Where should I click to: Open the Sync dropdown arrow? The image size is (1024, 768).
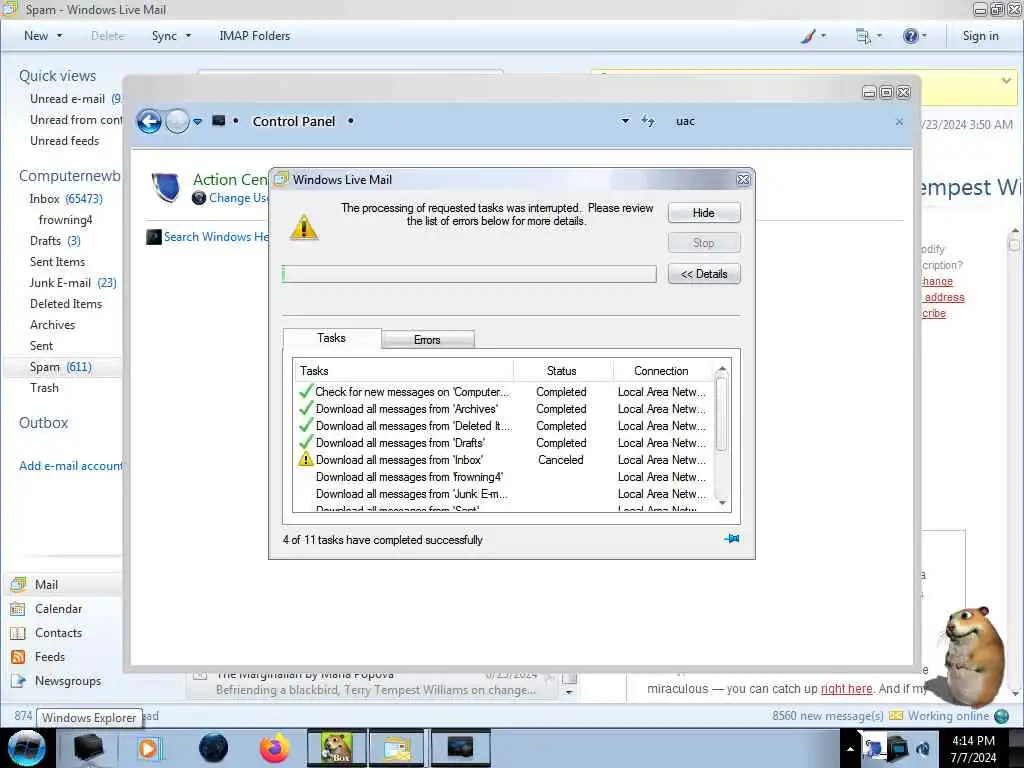tap(188, 36)
